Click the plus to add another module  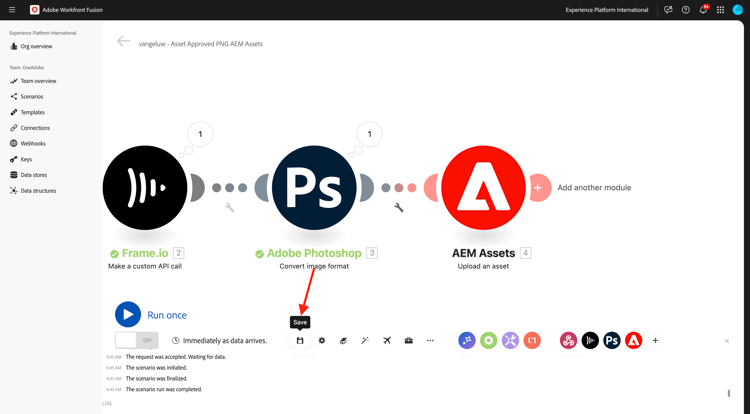click(x=539, y=188)
